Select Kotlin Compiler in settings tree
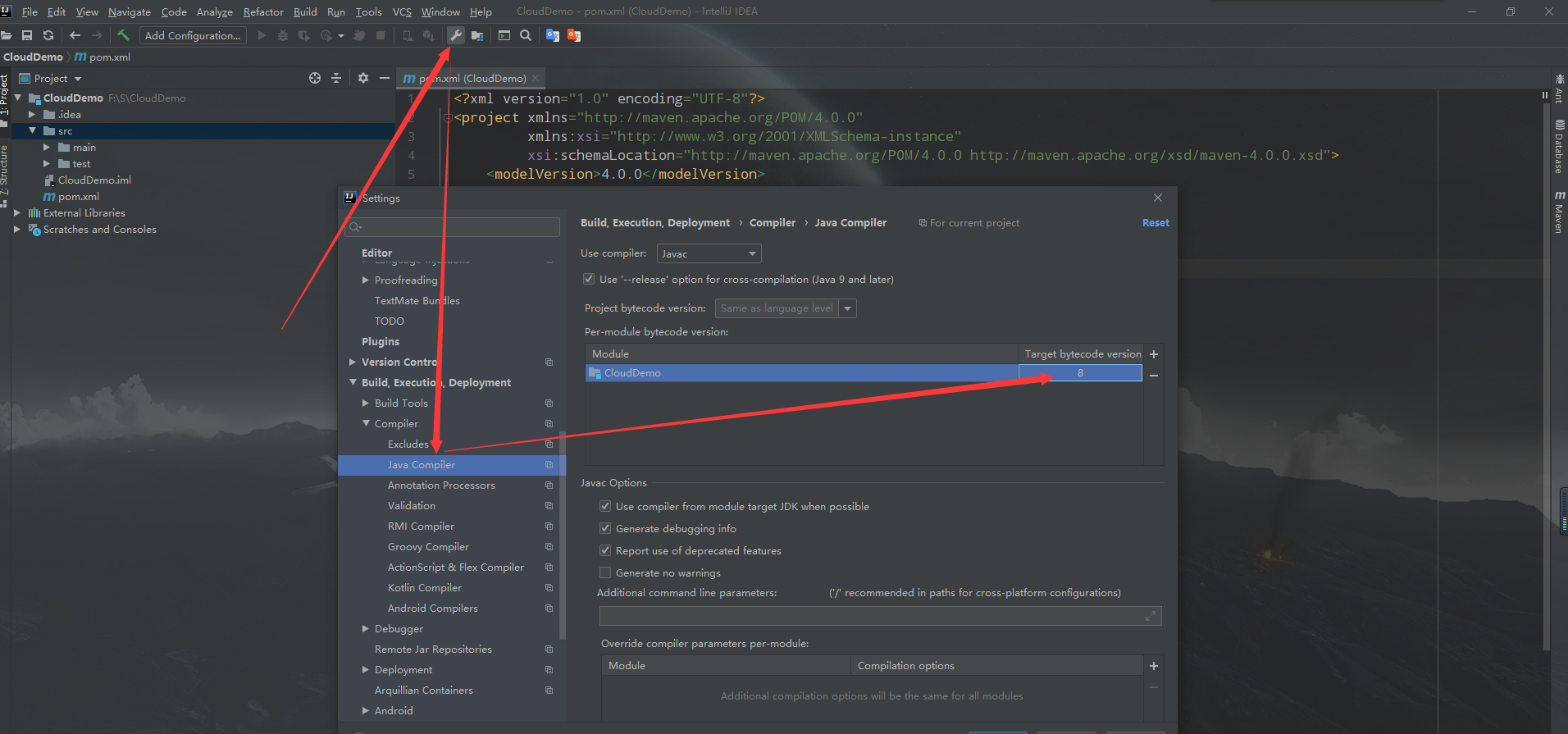 point(425,587)
